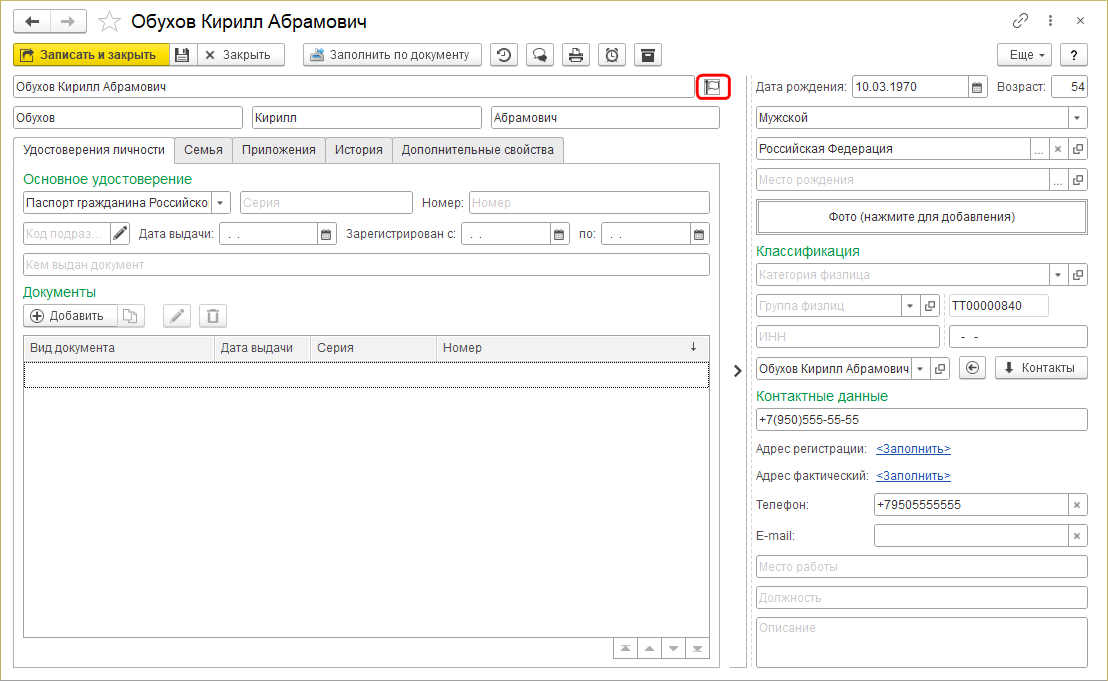The image size is (1108, 681).
Task: Click the Записать и закрыть button
Action: point(88,55)
